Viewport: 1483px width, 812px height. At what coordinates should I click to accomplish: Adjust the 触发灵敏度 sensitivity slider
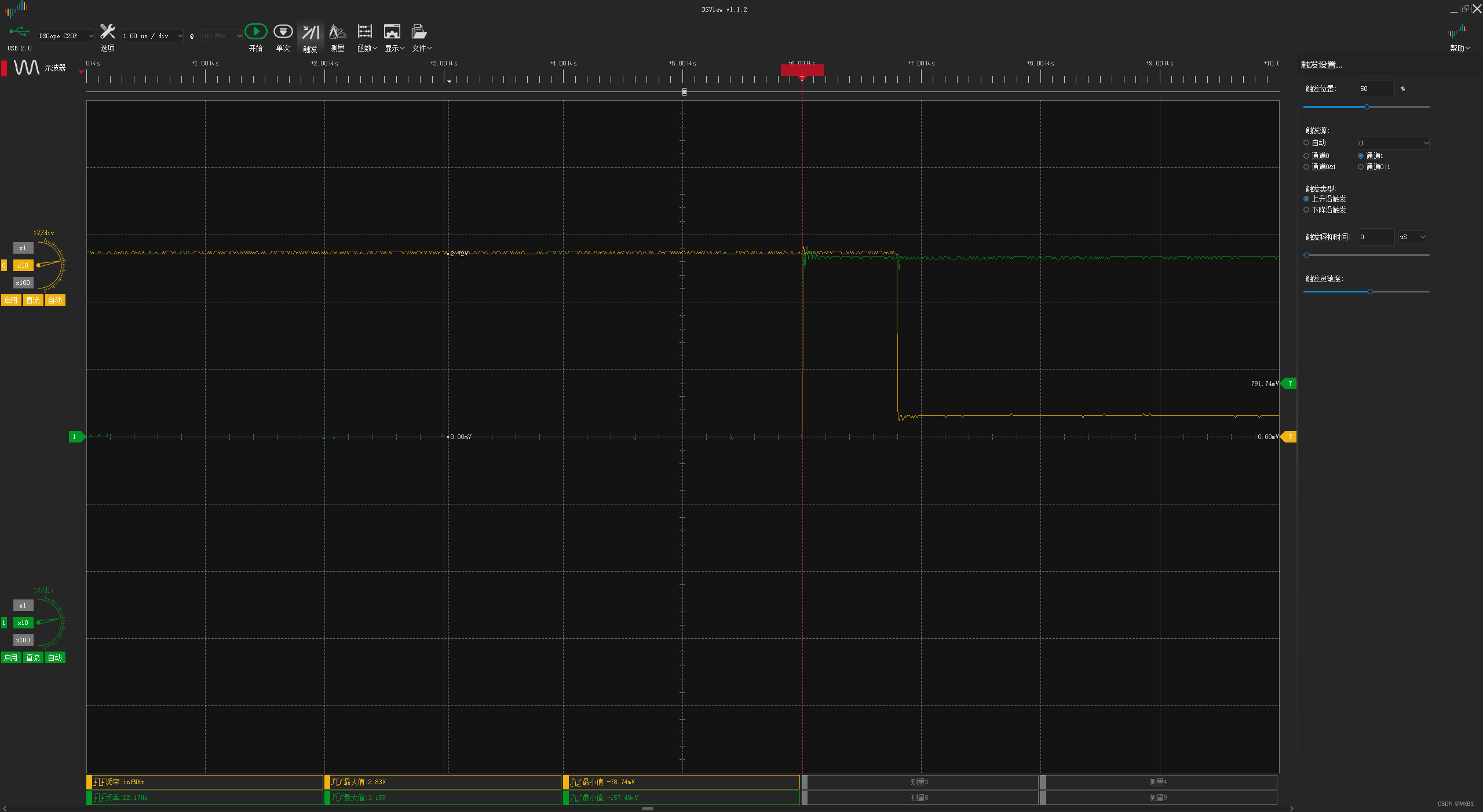[1370, 291]
